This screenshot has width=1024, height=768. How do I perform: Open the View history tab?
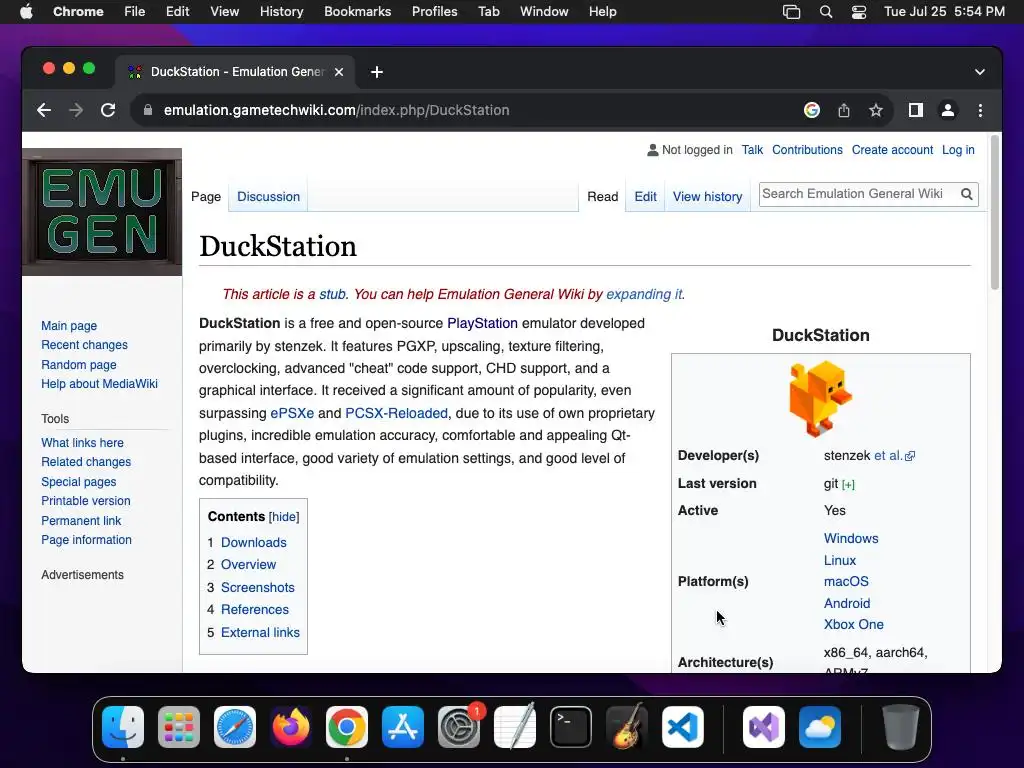pos(707,197)
